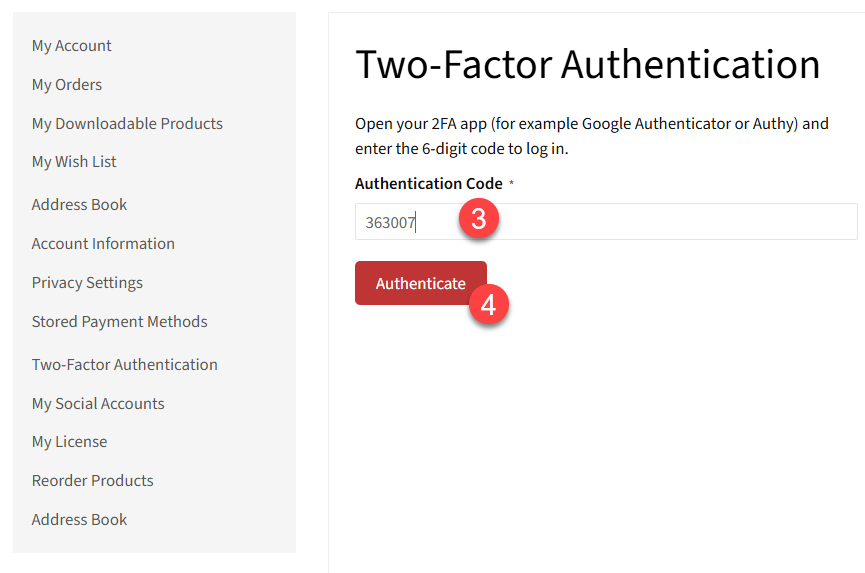Open Address Book below Reorder Products

[x=80, y=520]
